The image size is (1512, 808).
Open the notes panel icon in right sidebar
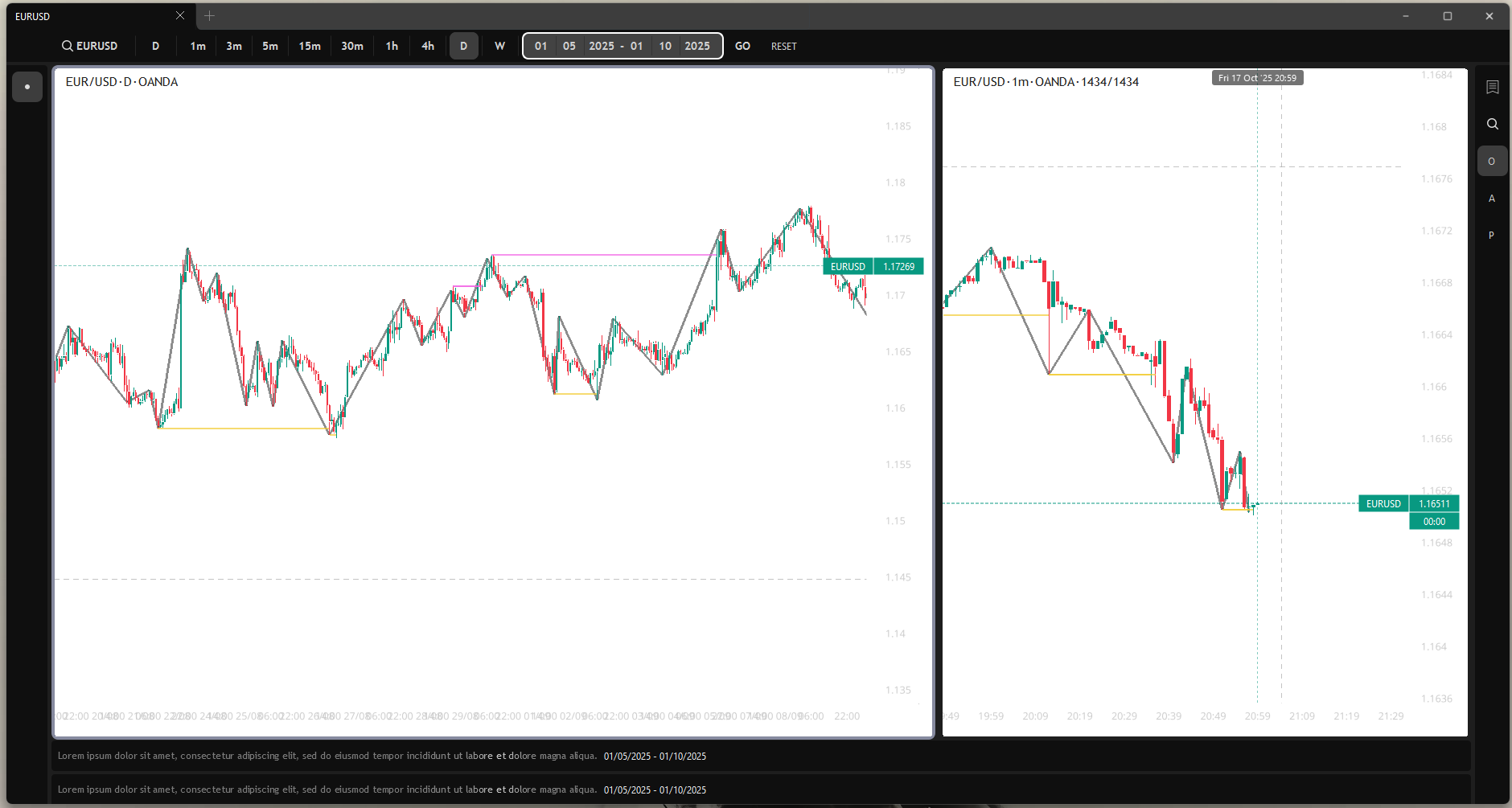point(1492,87)
